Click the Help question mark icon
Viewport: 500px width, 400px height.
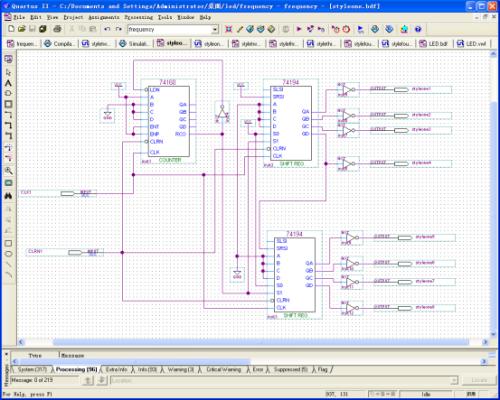click(x=418, y=29)
